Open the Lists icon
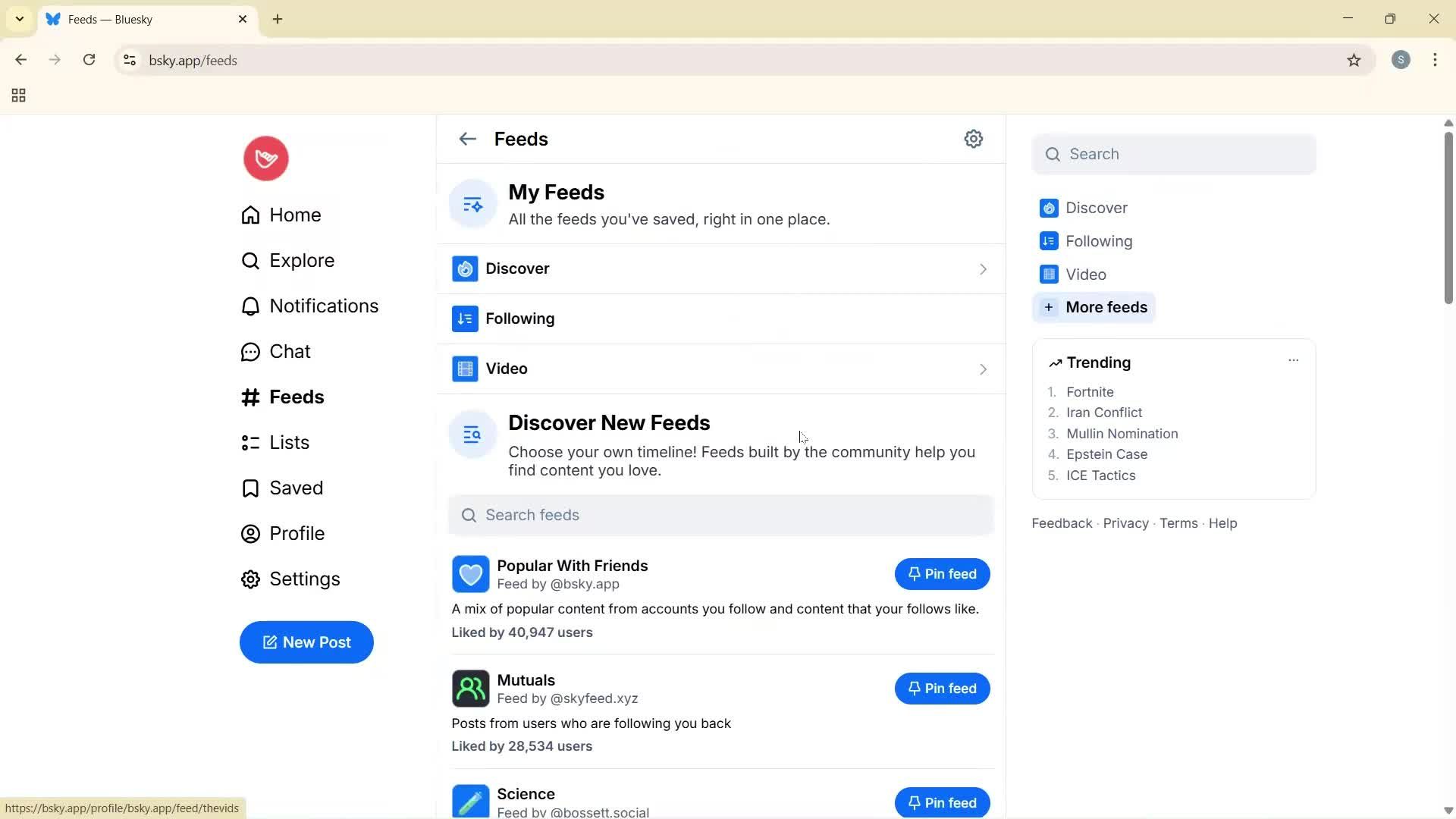This screenshot has width=1456, height=819. [250, 442]
